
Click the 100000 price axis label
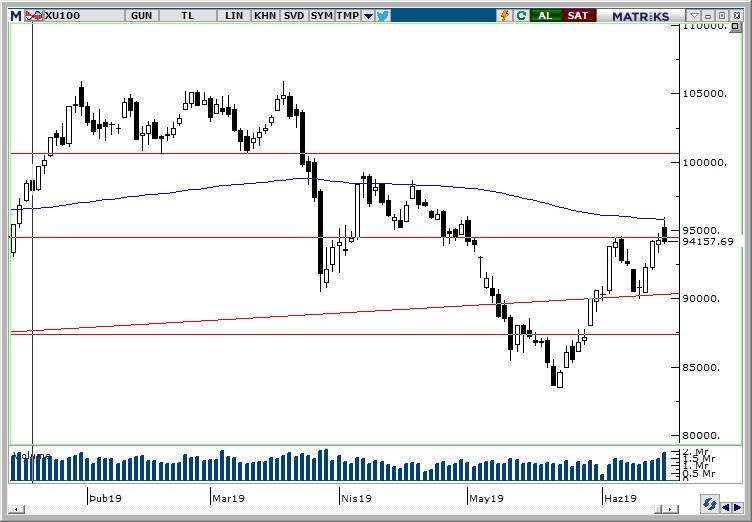click(x=705, y=163)
